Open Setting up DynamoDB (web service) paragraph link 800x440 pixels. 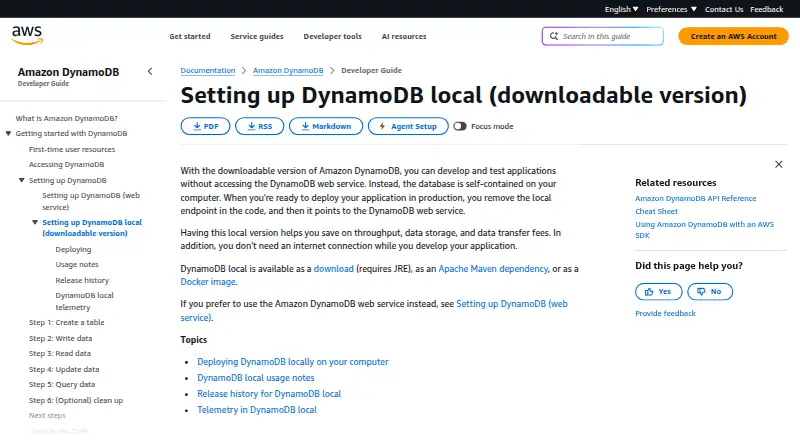pyautogui.click(x=512, y=304)
